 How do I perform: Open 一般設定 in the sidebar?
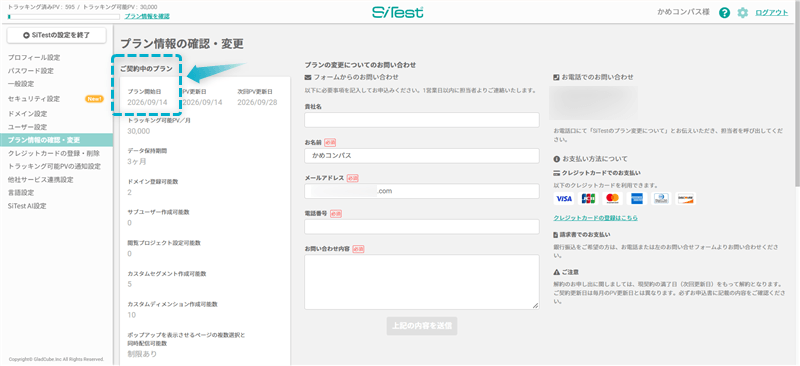[x=21, y=84]
